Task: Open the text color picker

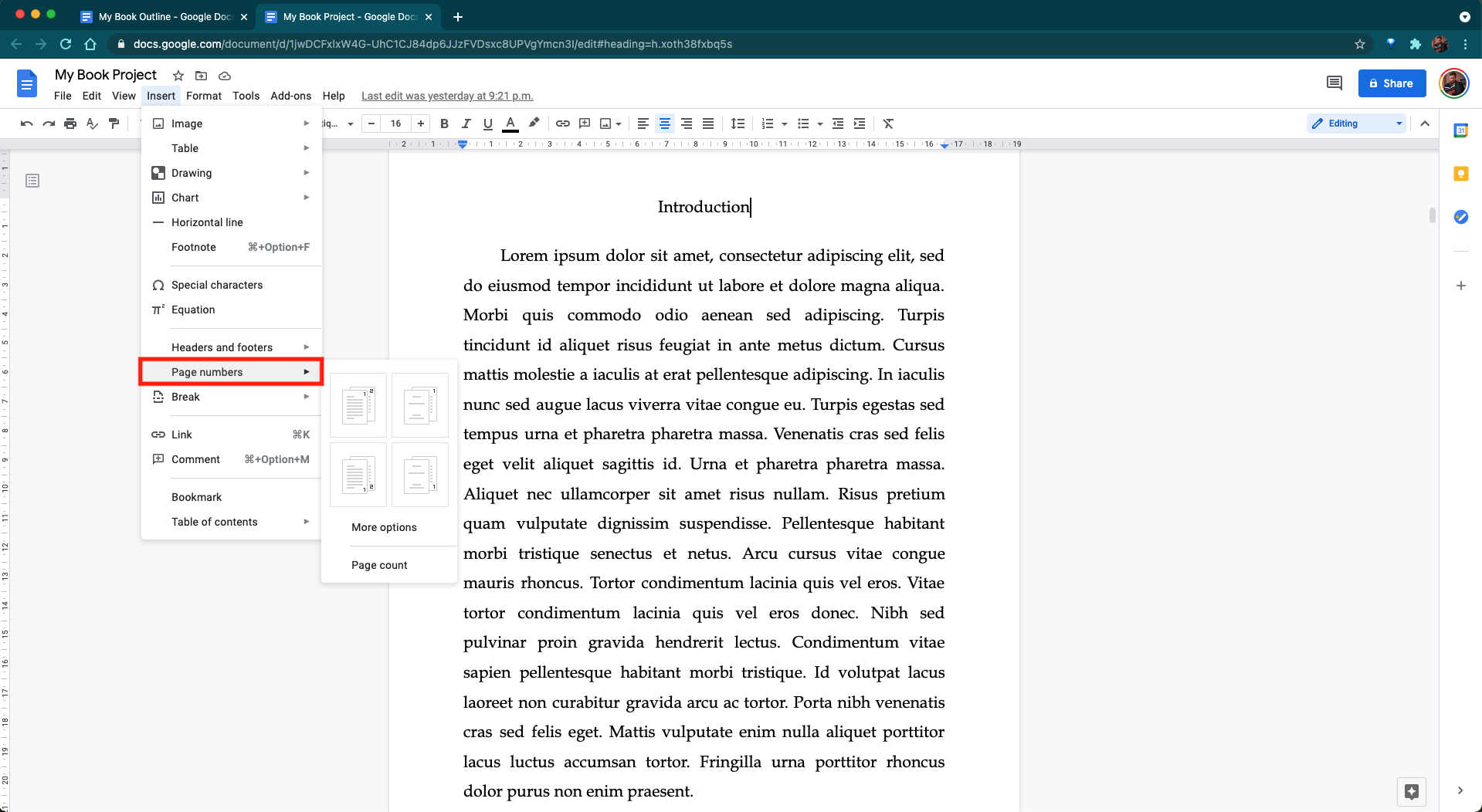Action: coord(510,123)
